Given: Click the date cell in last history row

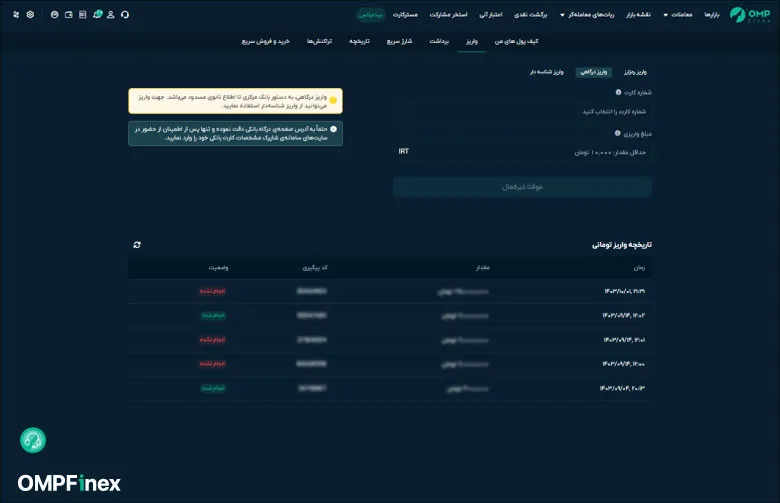Looking at the screenshot, I should click(x=622, y=388).
